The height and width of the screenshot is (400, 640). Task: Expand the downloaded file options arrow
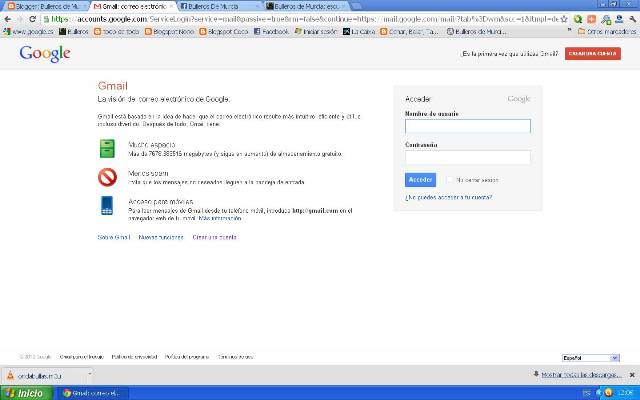pyautogui.click(x=90, y=374)
